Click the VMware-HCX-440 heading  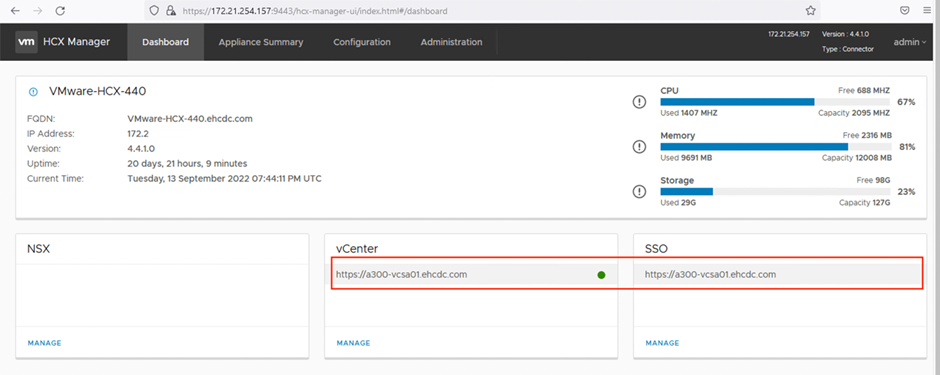click(98, 92)
